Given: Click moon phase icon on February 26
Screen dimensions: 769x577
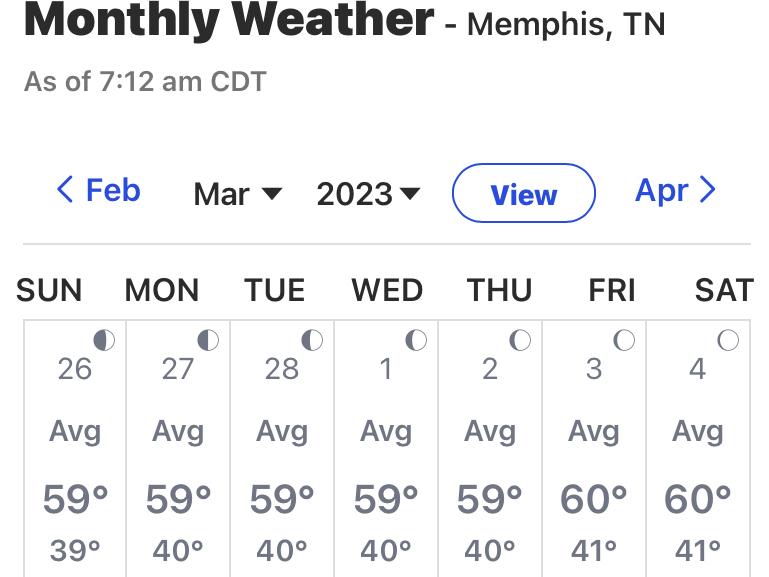Looking at the screenshot, I should click(104, 340).
